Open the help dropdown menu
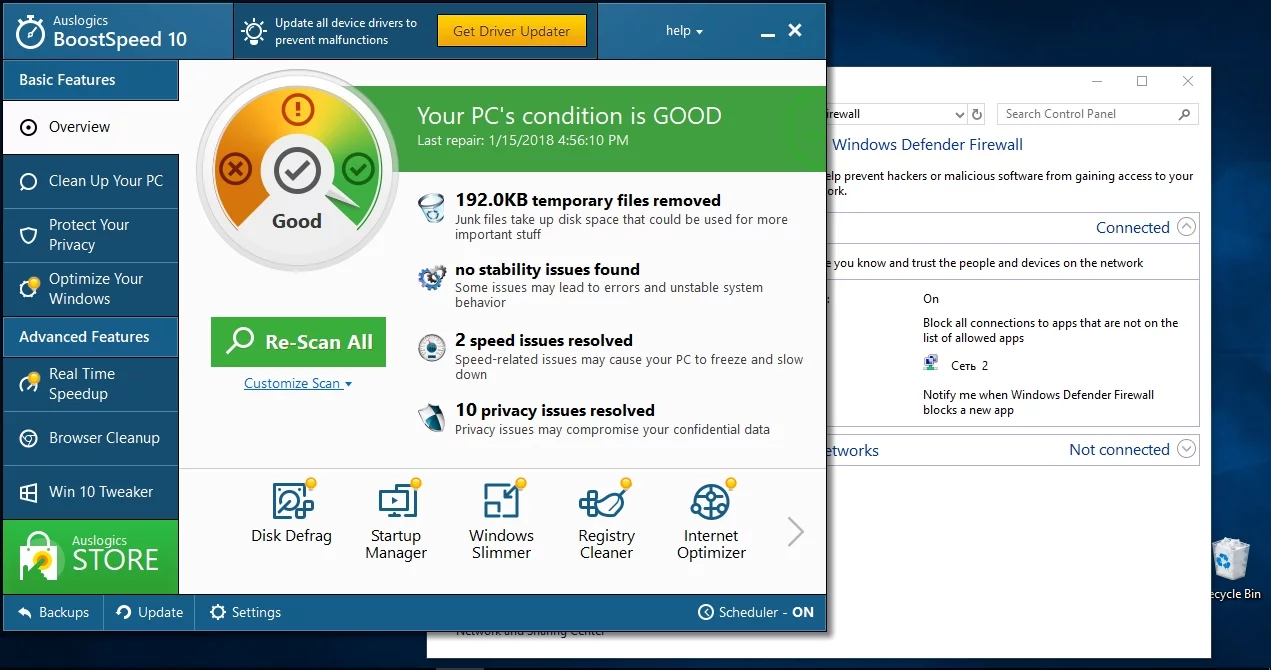 tap(684, 31)
